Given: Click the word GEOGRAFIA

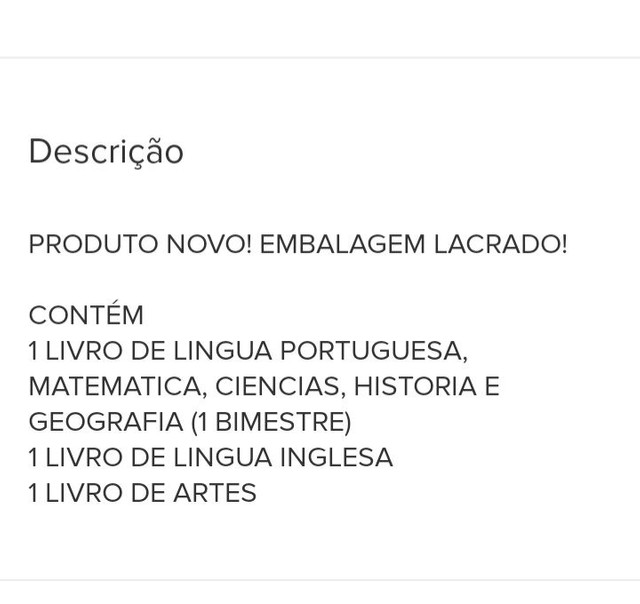Looking at the screenshot, I should (x=106, y=422).
